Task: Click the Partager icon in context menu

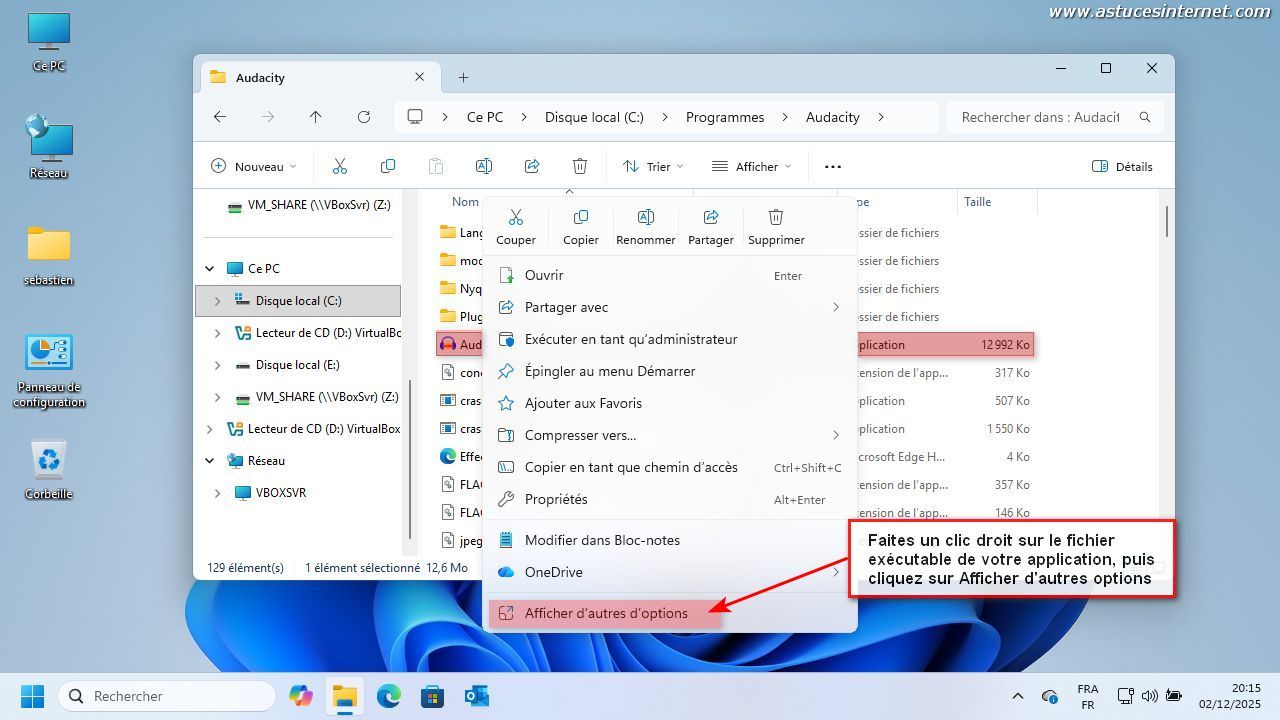Action: (x=711, y=218)
